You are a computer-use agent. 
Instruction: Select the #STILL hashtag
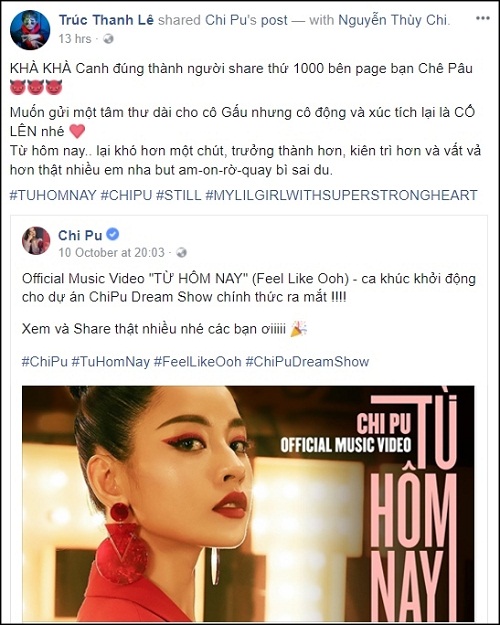click(178, 195)
